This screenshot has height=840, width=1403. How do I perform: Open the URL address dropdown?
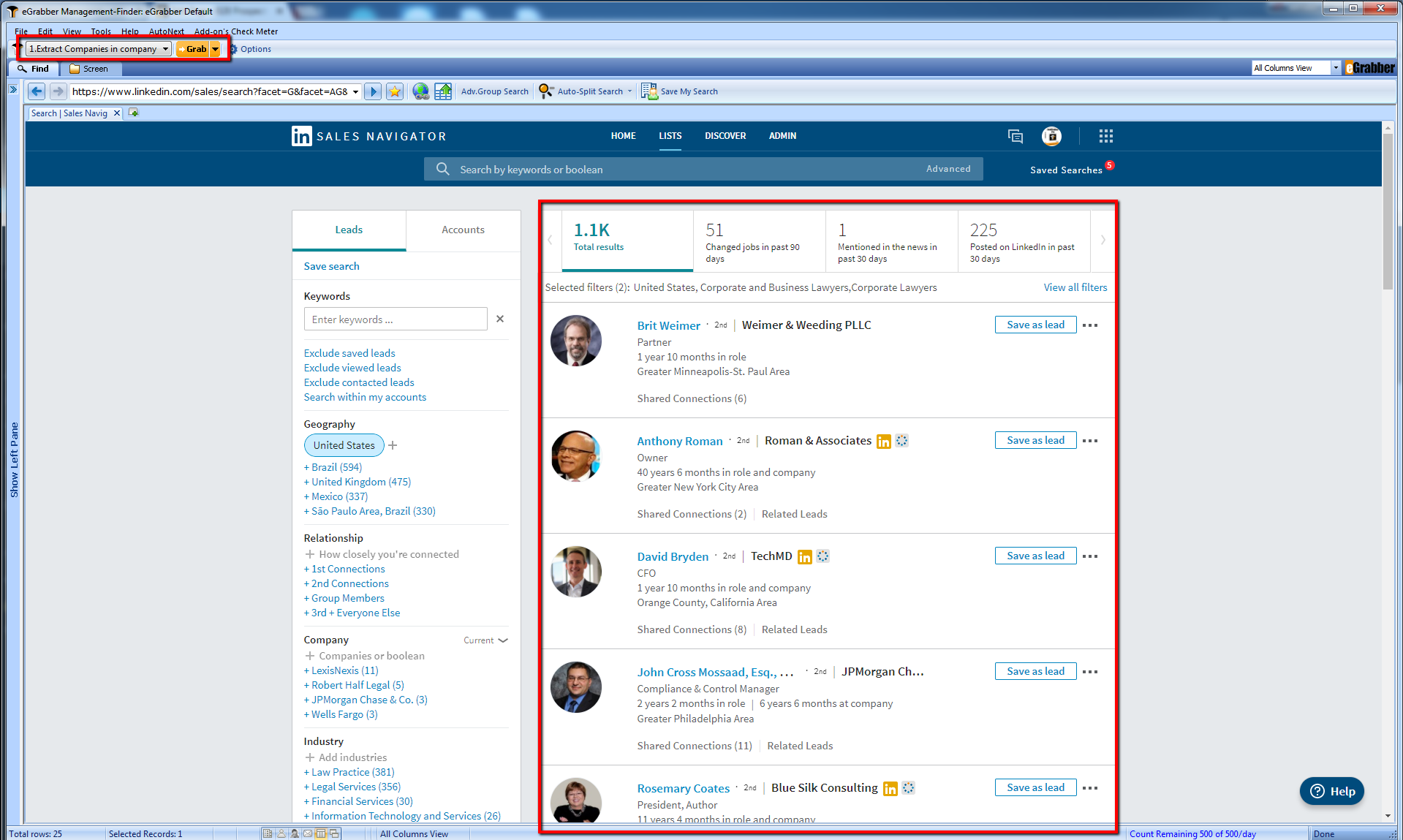[355, 91]
